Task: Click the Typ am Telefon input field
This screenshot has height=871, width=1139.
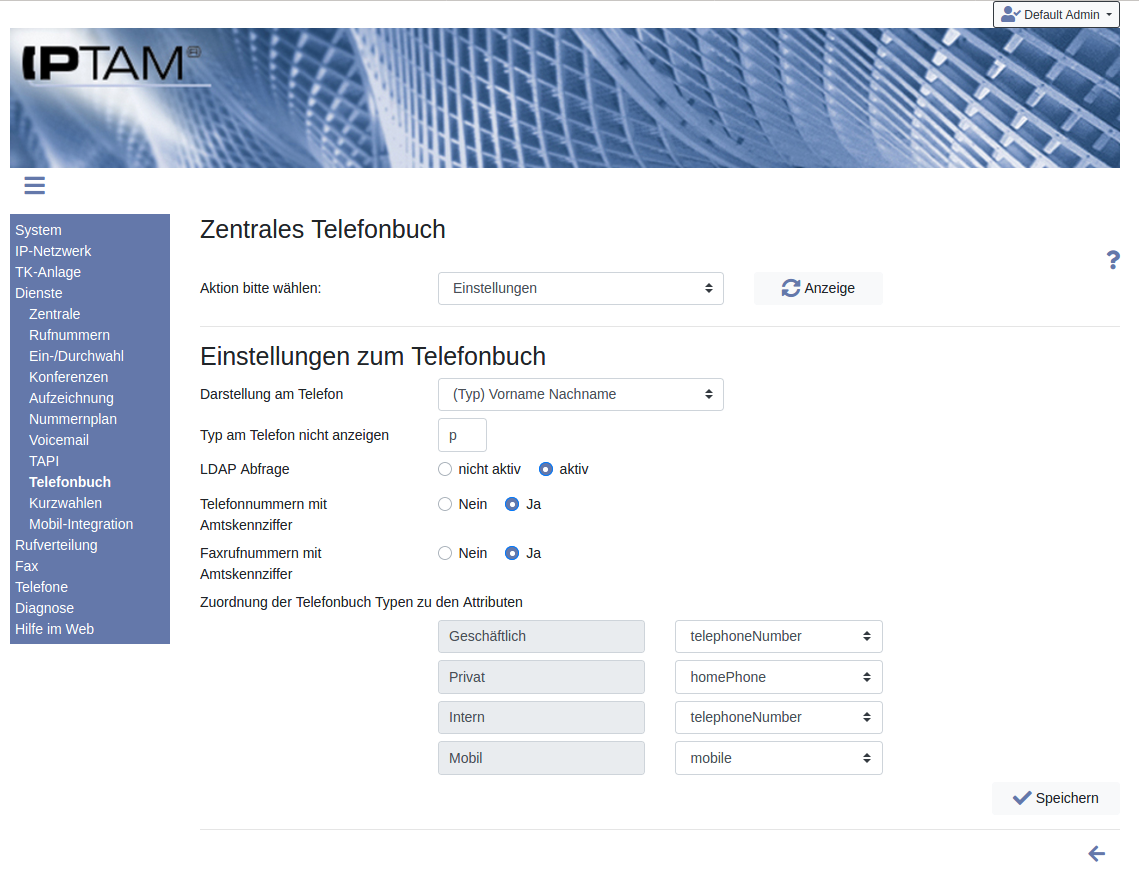Action: pos(462,435)
